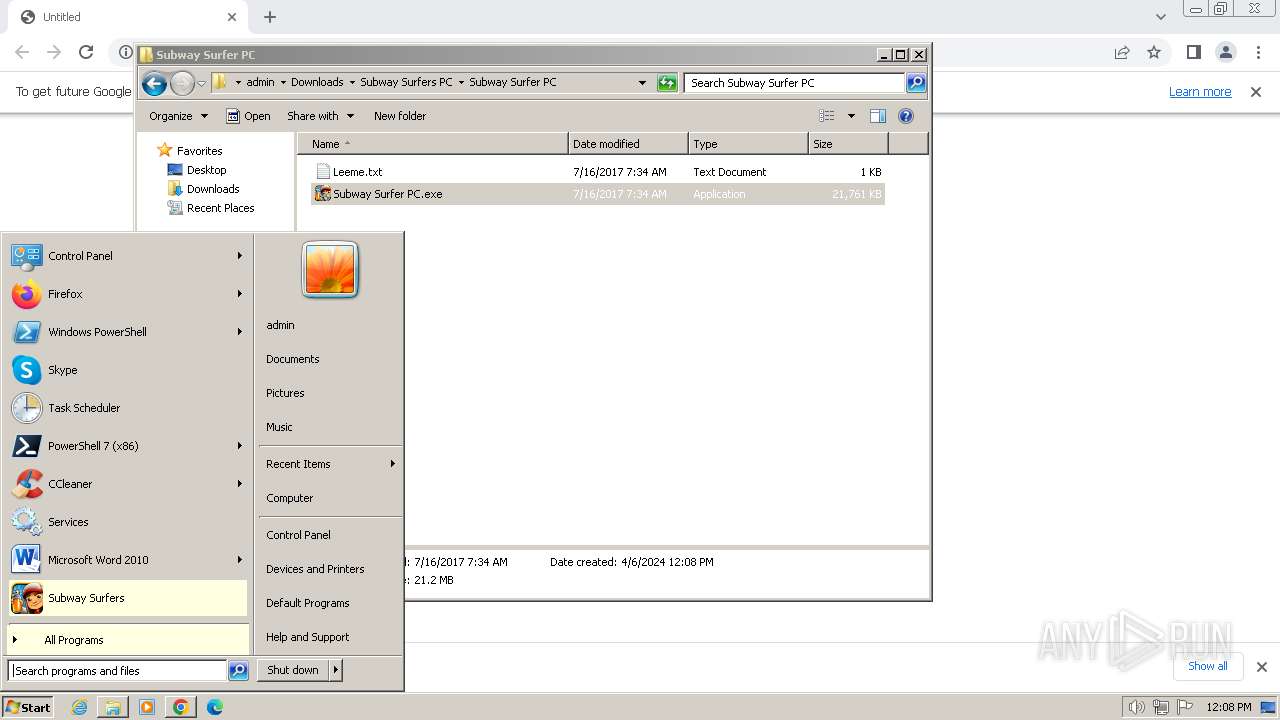This screenshot has height=720, width=1280.
Task: Click the Explorer forward navigation arrow
Action: [x=182, y=83]
